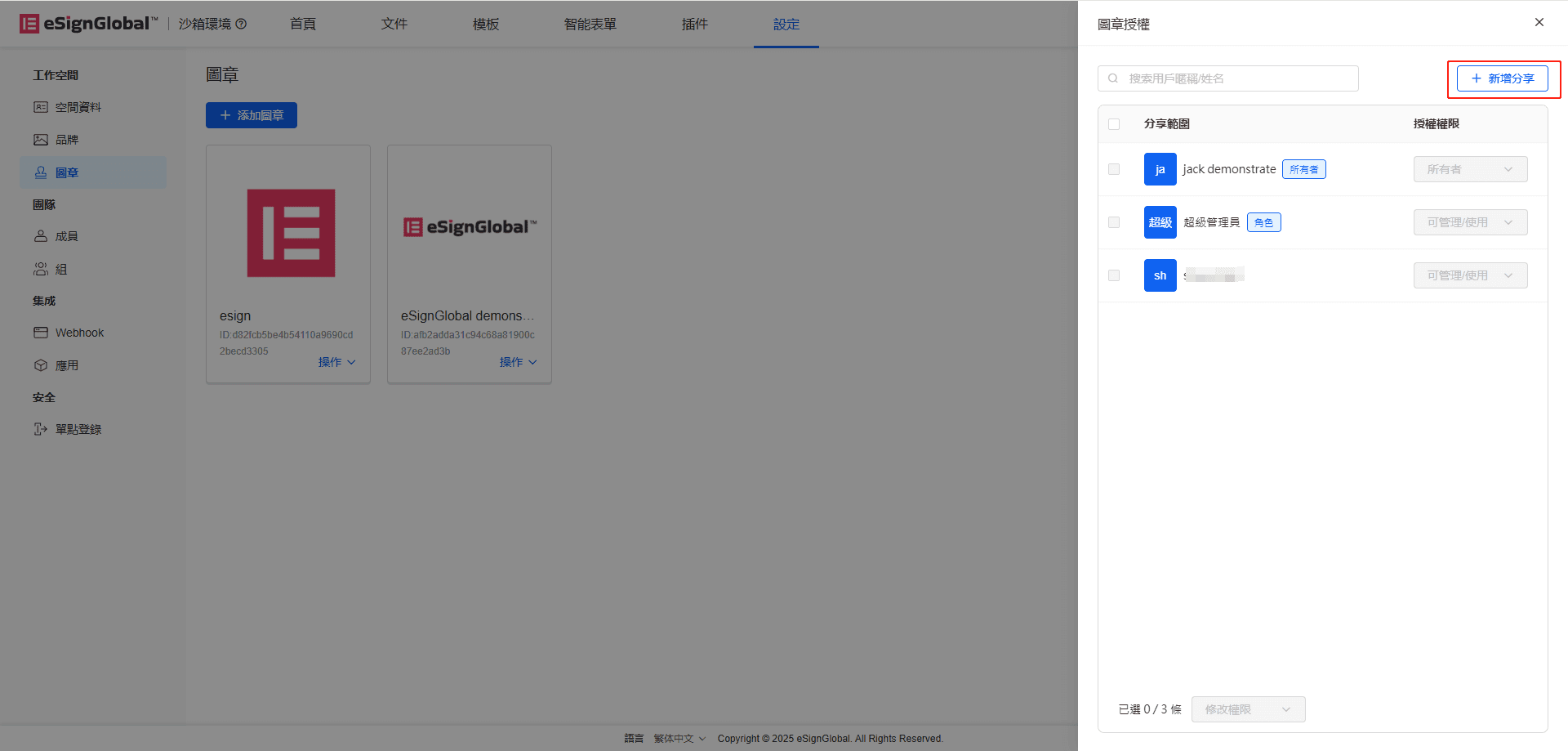Go to the 智能表單 tab
Image resolution: width=1568 pixels, height=751 pixels.
click(590, 25)
